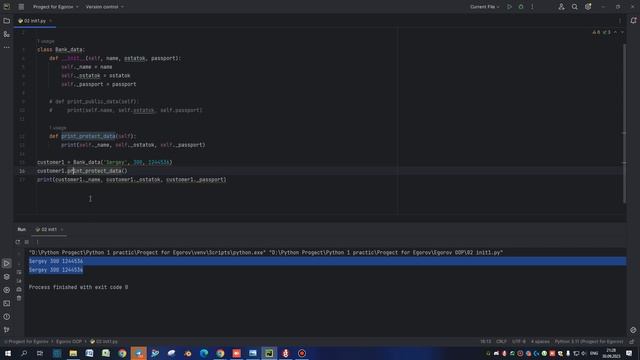Open the main hamburger menu
Viewport: 640px width, 360px height.
click(21, 7)
